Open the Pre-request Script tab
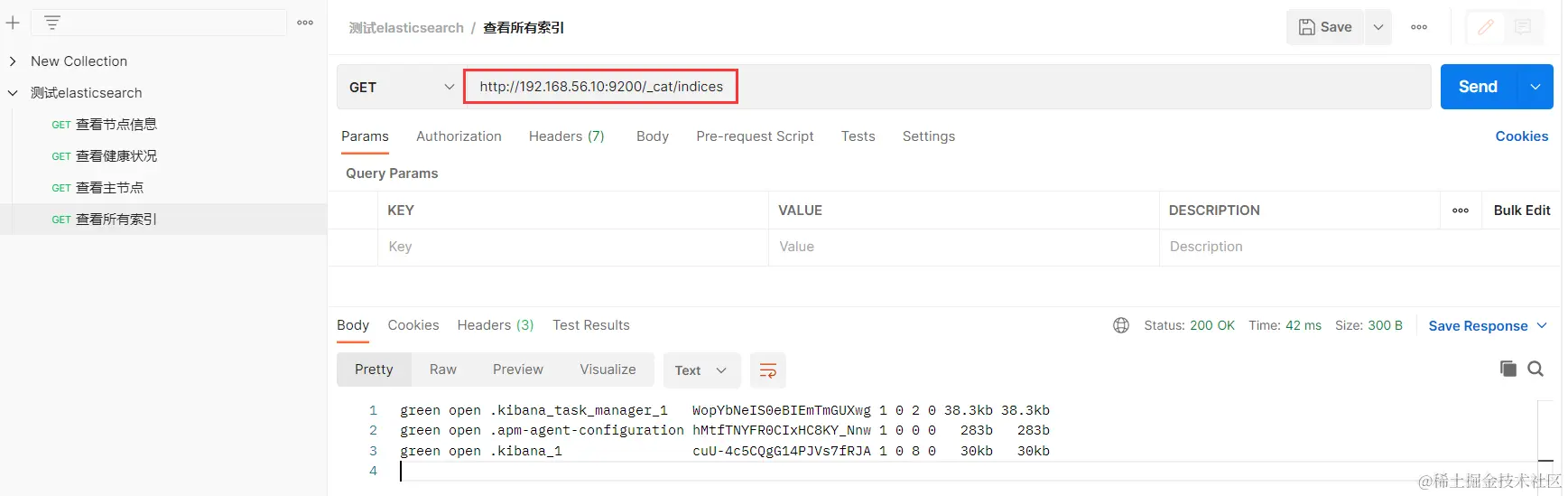This screenshot has width=1568, height=496. coord(755,136)
